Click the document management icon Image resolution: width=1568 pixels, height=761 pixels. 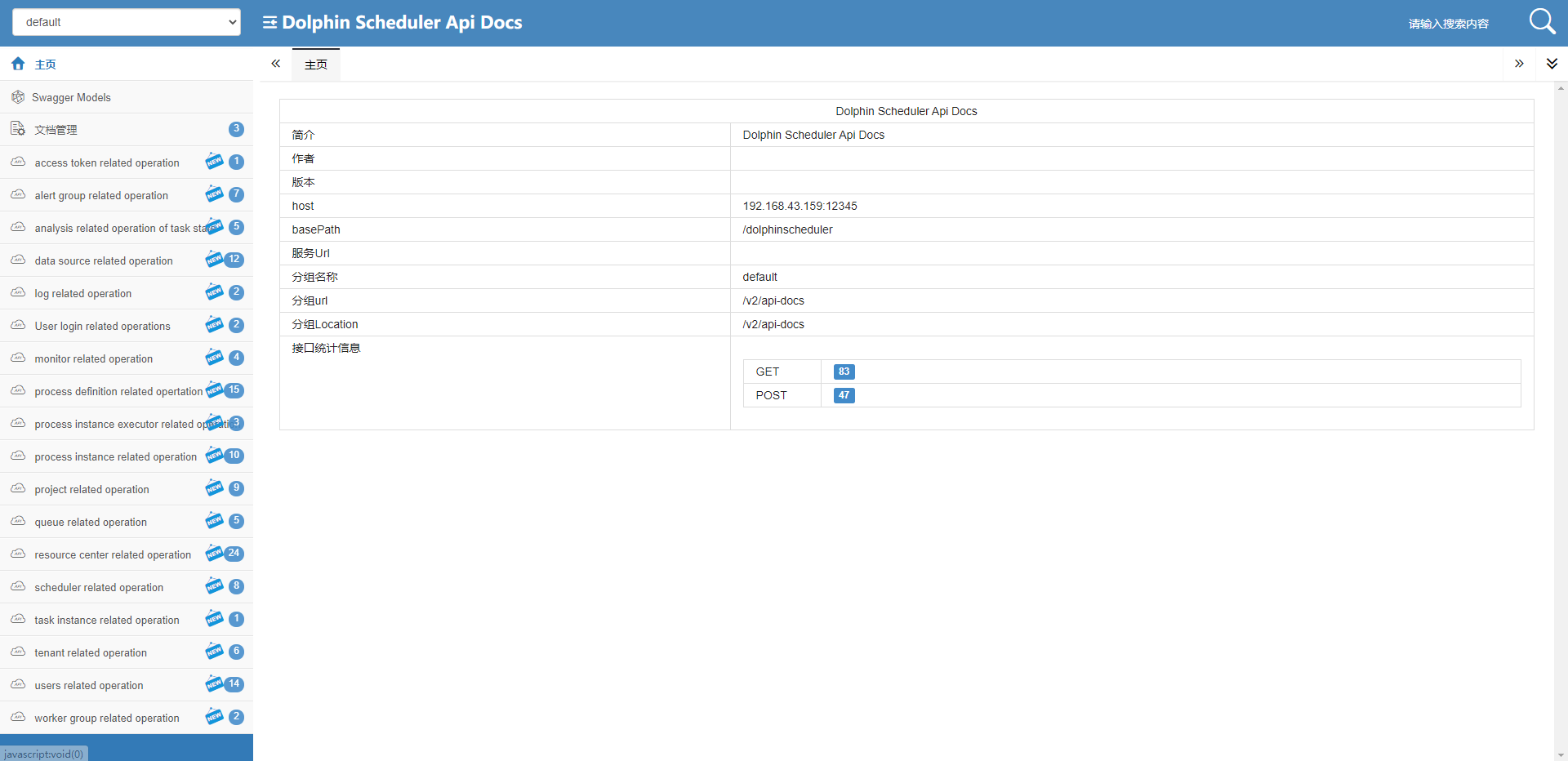pyautogui.click(x=18, y=129)
